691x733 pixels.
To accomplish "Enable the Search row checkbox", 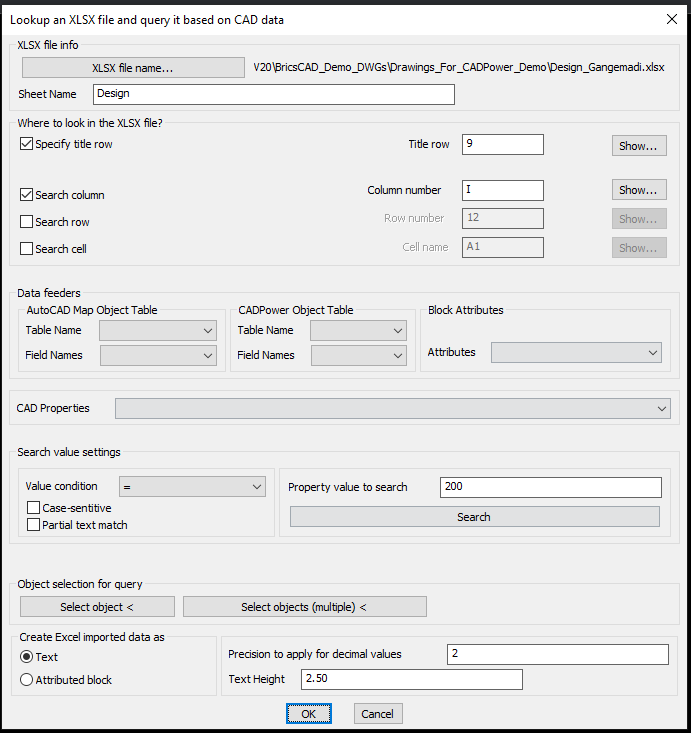I will 26,222.
